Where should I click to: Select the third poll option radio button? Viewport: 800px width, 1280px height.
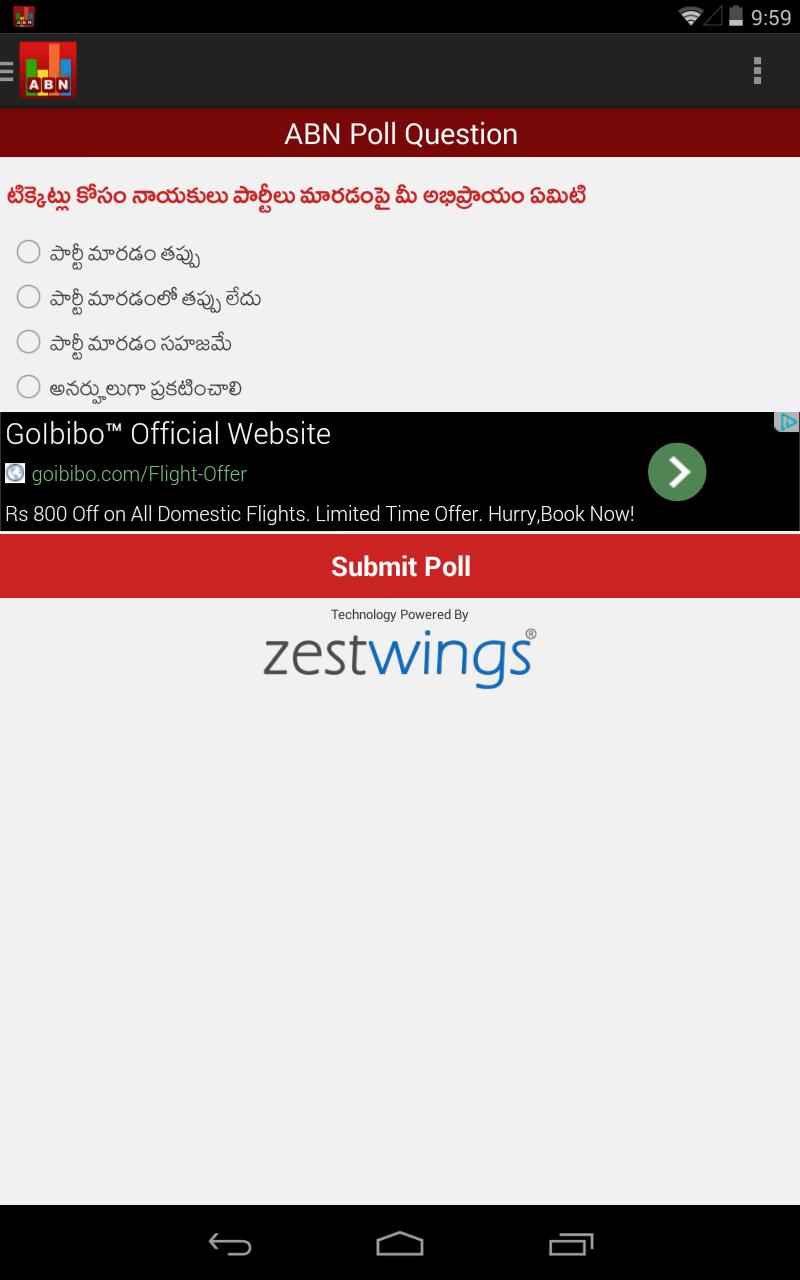pyautogui.click(x=28, y=341)
